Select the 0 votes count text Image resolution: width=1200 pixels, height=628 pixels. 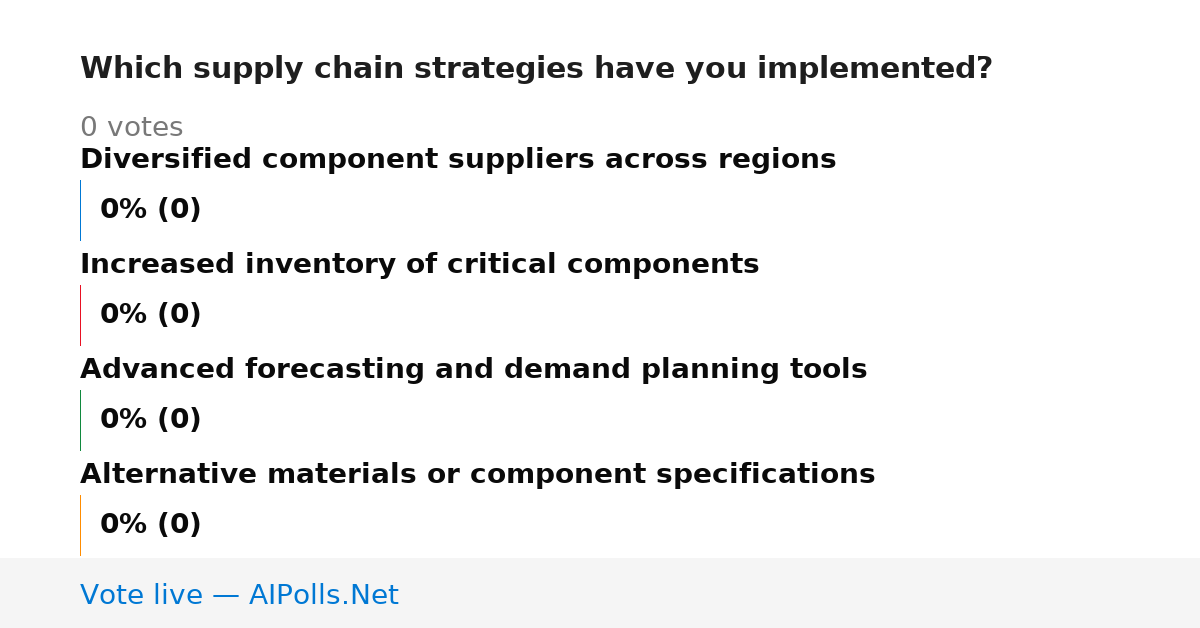coord(131,128)
